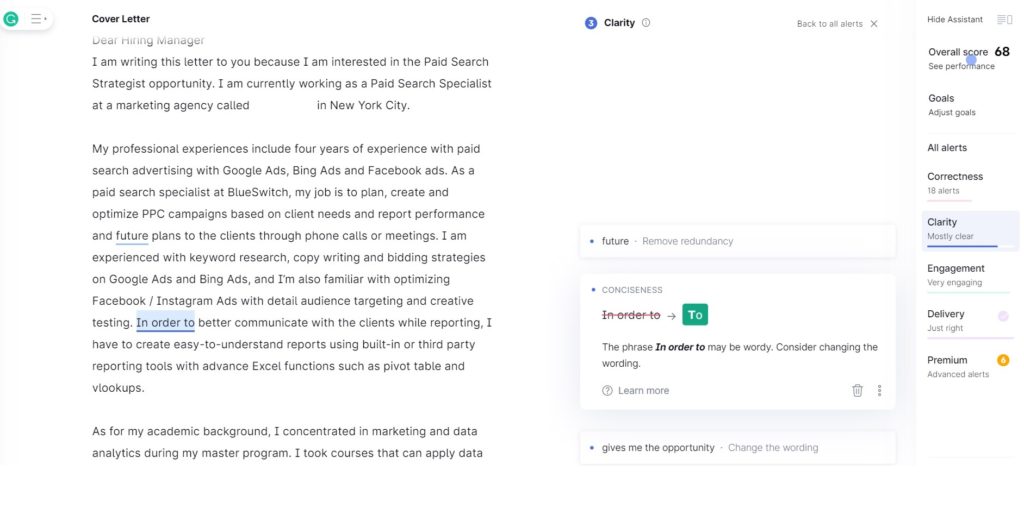Click the Clarity info icon

646,23
